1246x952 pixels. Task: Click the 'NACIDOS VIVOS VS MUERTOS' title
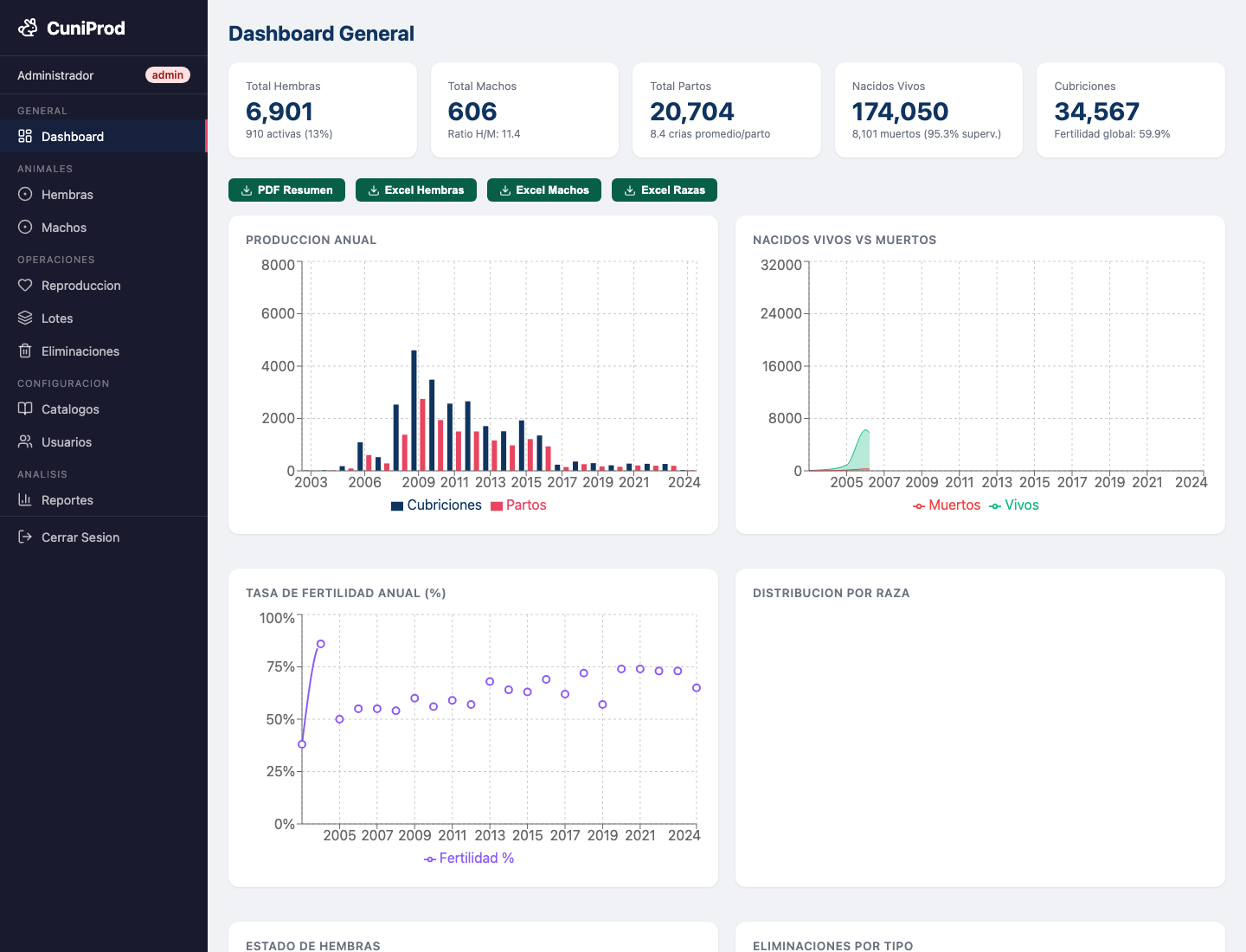845,240
